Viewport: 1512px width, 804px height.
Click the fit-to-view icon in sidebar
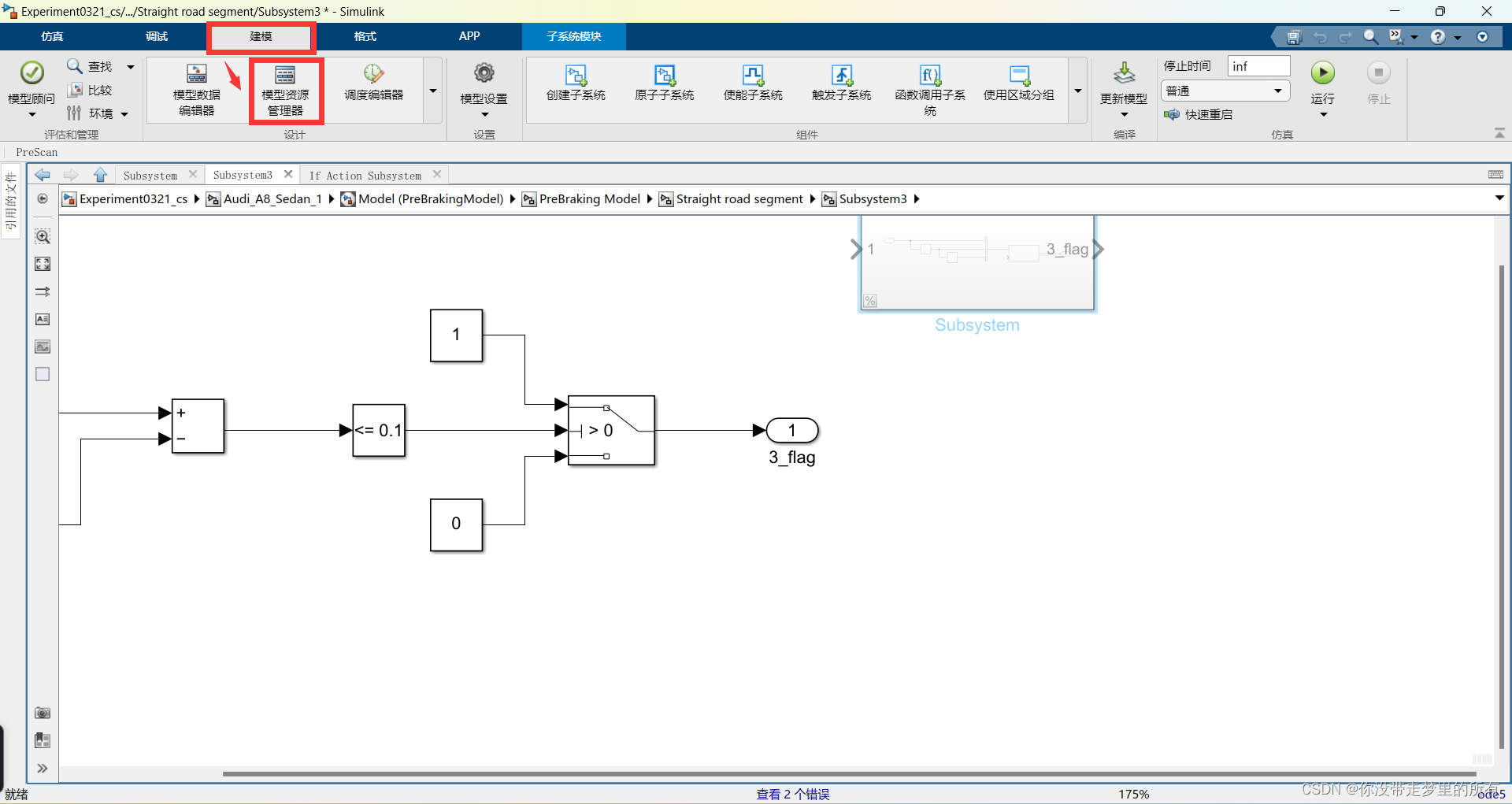pyautogui.click(x=42, y=264)
